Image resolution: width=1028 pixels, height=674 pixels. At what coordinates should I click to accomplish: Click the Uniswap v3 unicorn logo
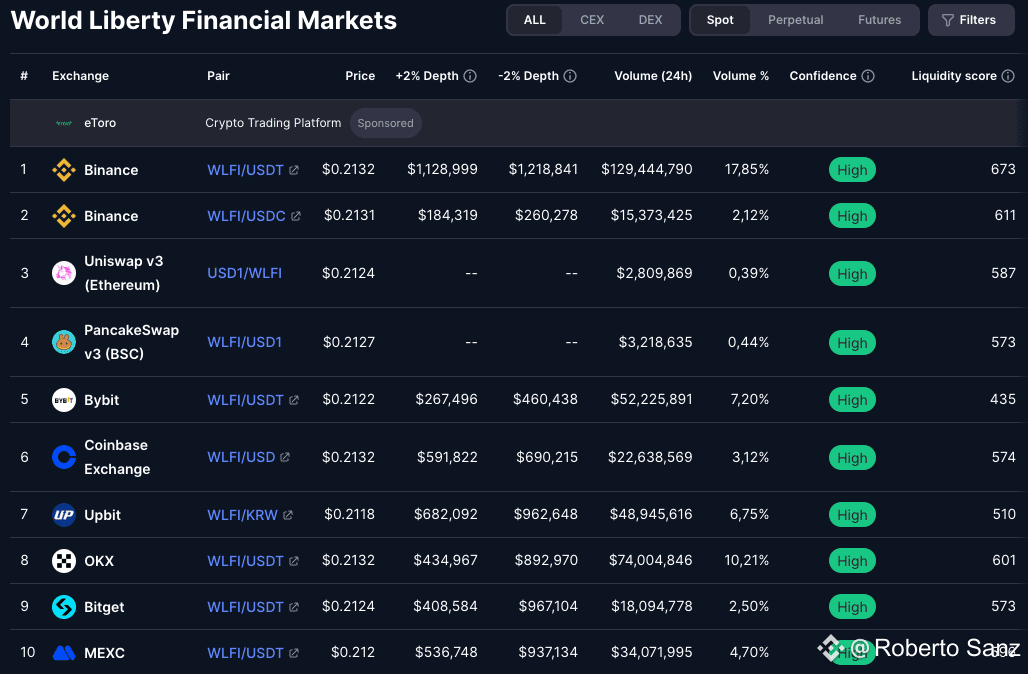[64, 273]
